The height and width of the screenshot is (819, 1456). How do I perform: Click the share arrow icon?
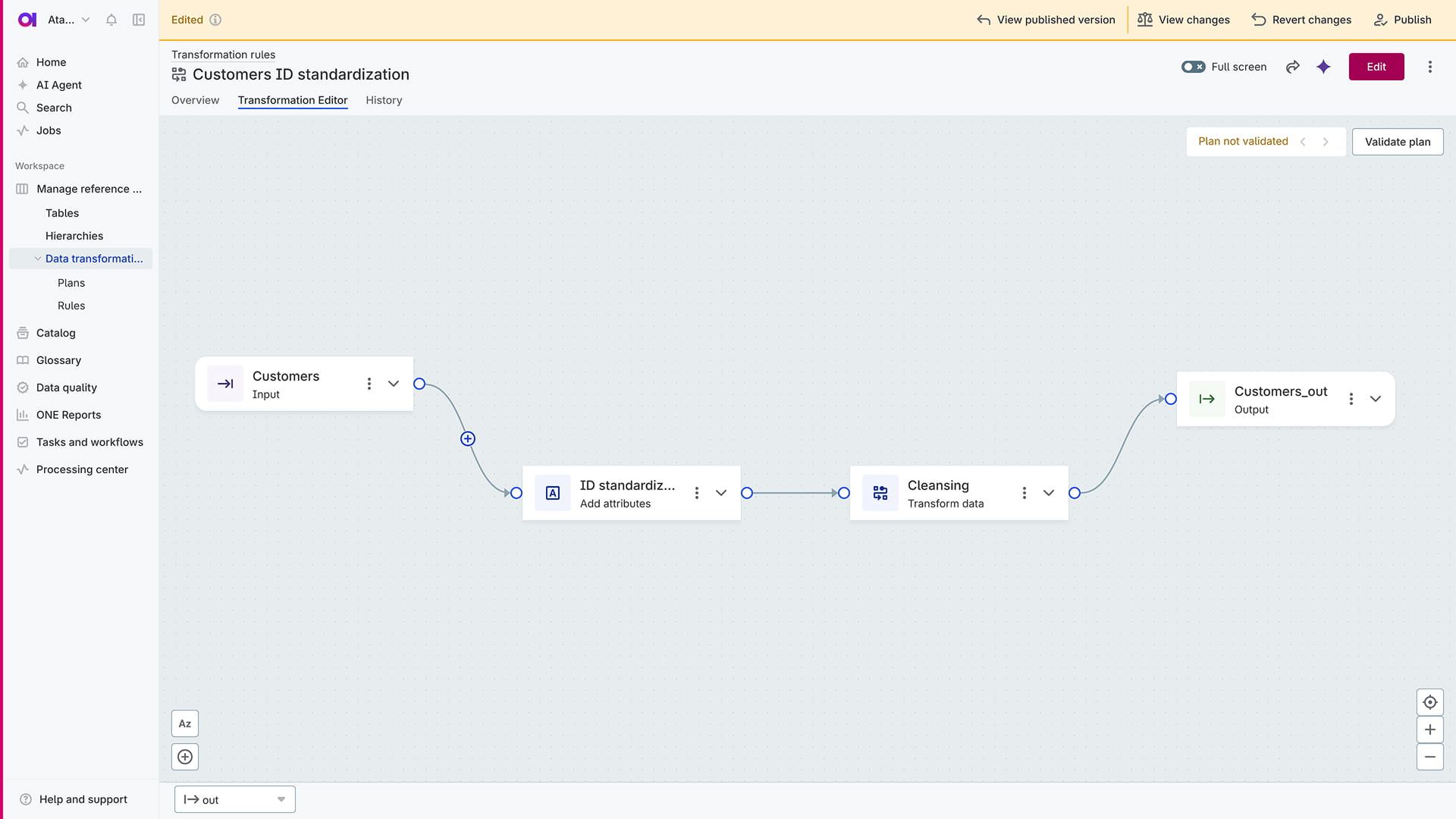click(x=1293, y=67)
